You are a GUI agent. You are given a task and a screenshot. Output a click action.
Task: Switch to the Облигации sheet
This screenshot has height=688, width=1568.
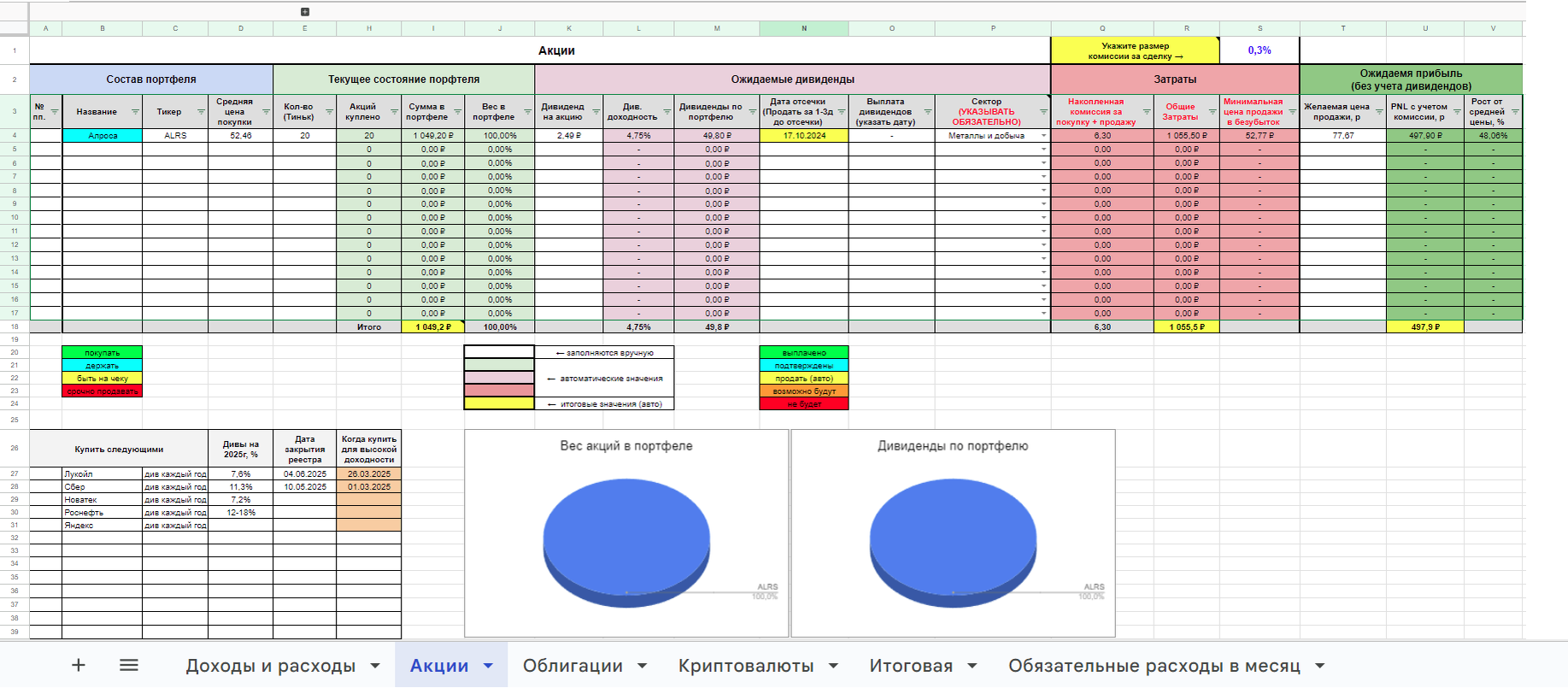pyautogui.click(x=573, y=666)
